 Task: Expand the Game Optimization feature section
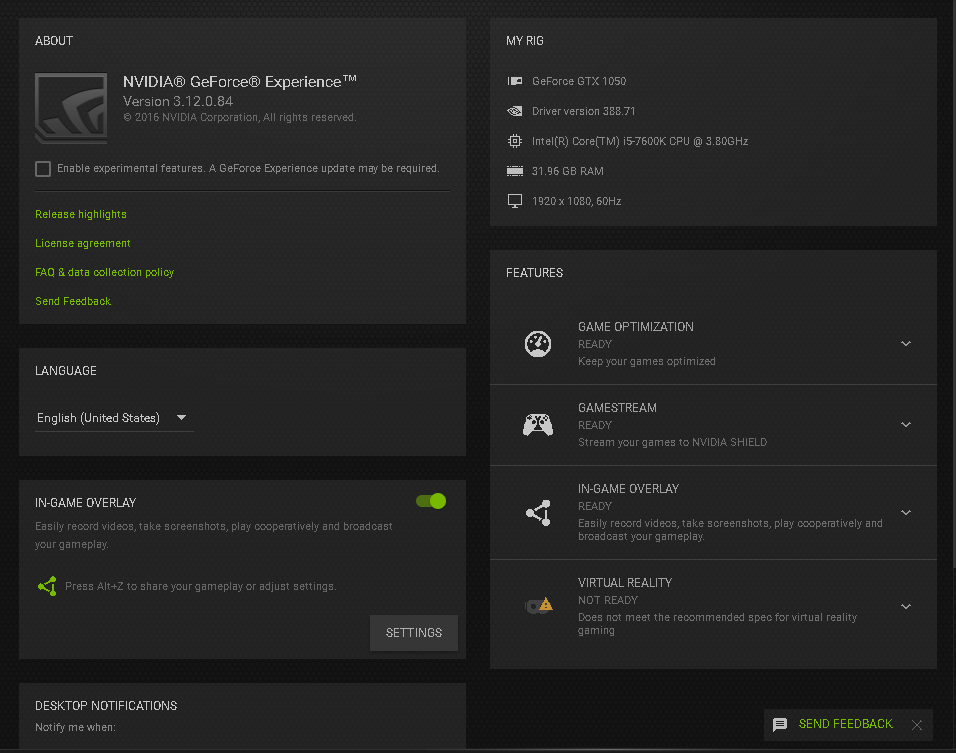click(906, 343)
